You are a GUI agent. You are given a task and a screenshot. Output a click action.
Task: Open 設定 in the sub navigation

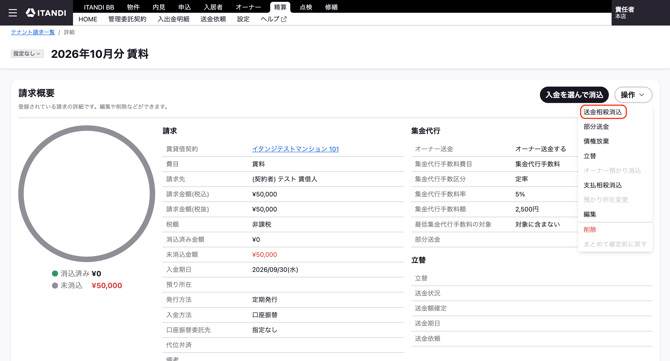click(x=243, y=19)
